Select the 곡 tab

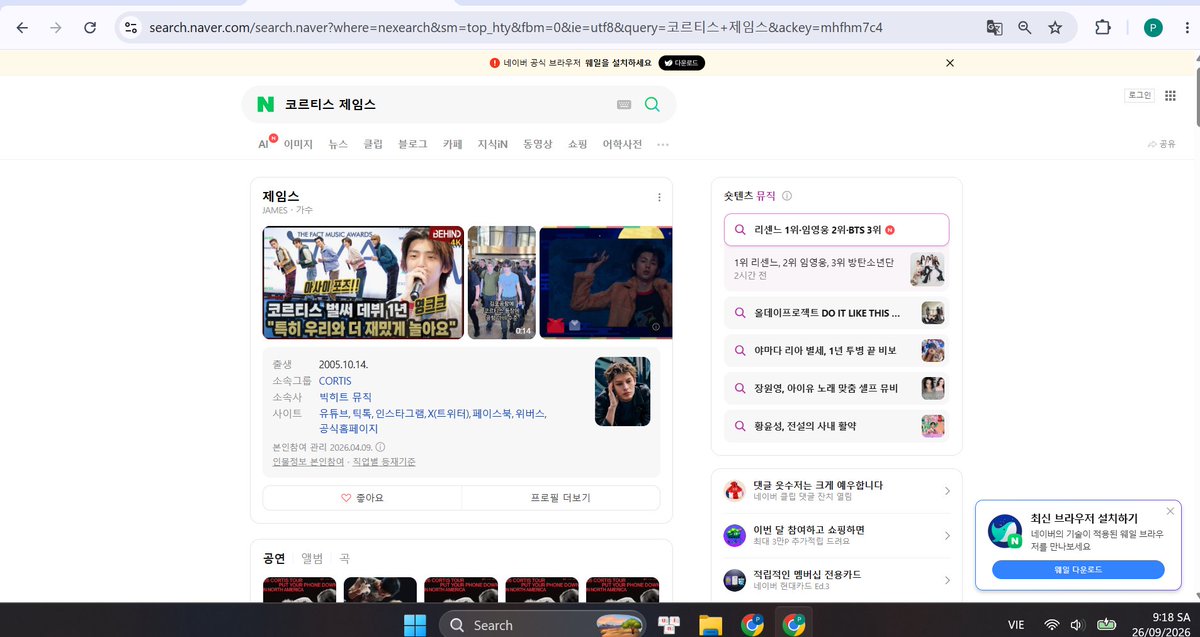(344, 558)
